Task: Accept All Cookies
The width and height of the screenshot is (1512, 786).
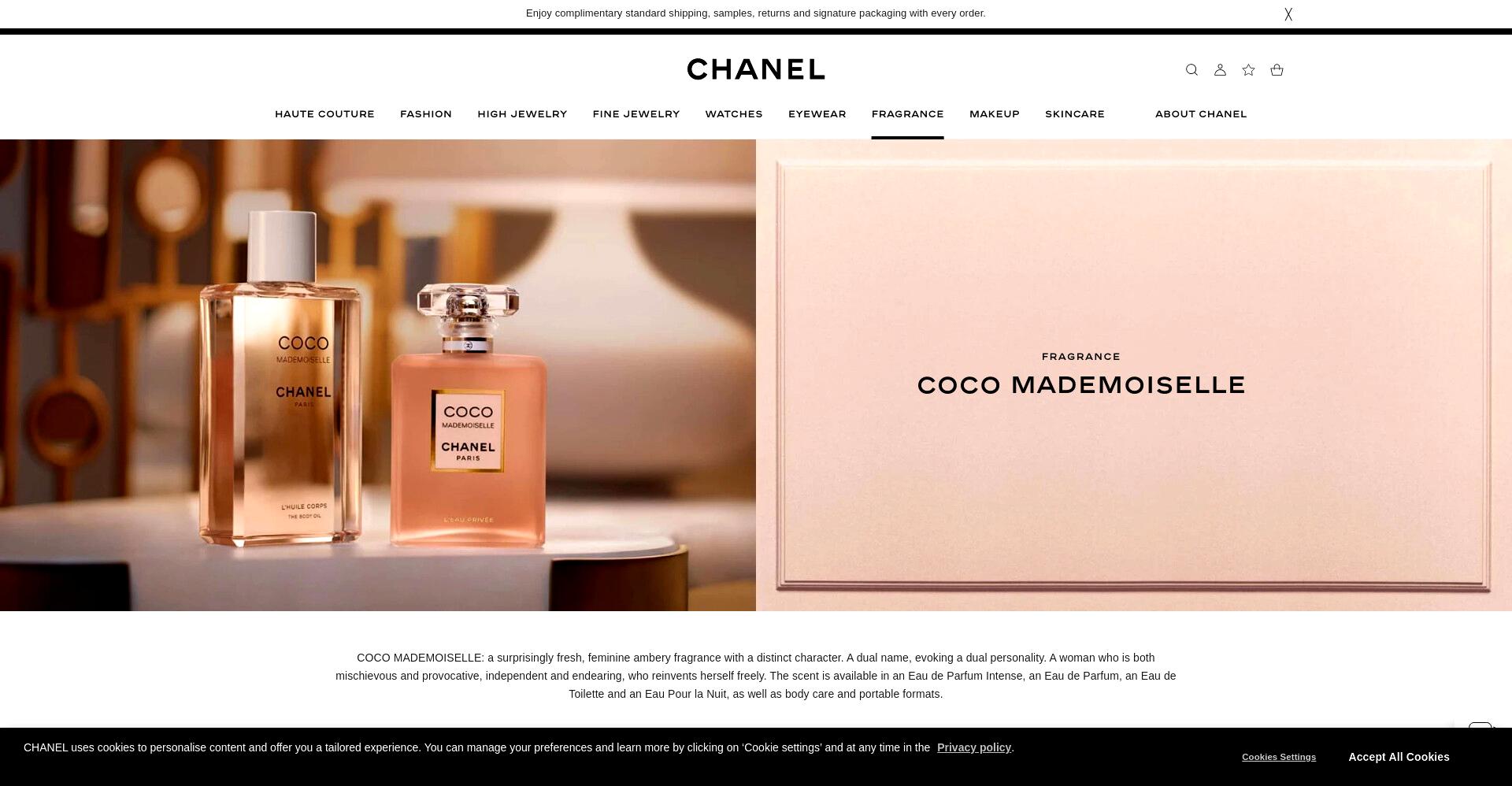Action: 1399,757
